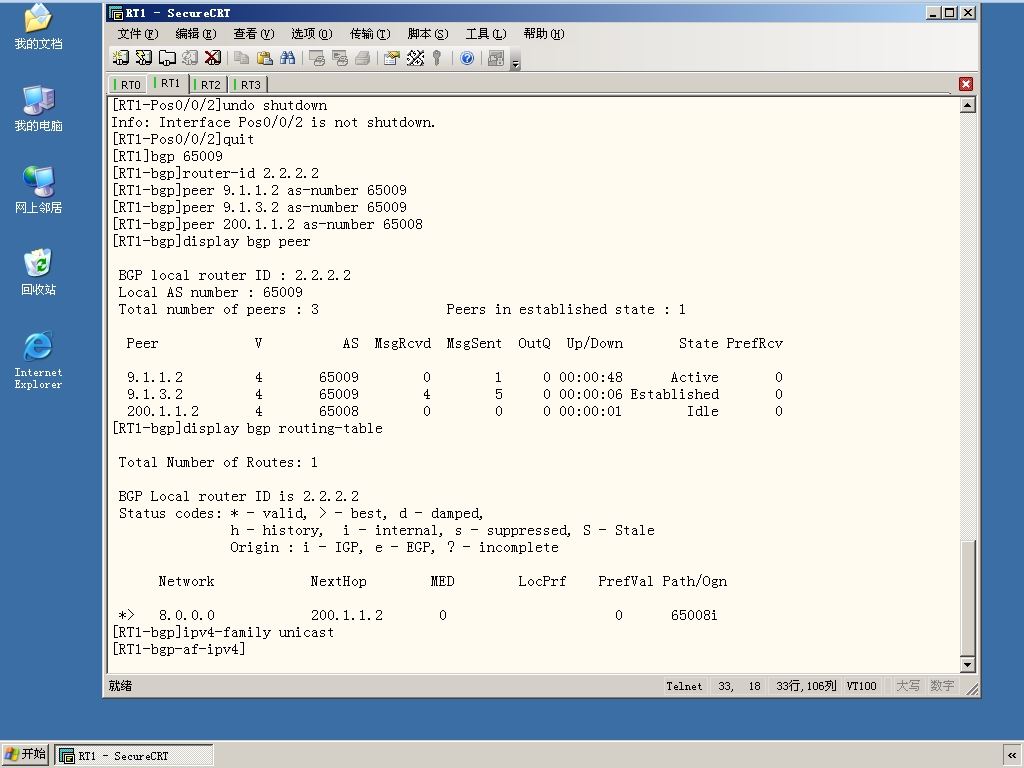Click the grayed Reconnect icon
Viewport: 1024px width, 768px height.
(x=190, y=58)
